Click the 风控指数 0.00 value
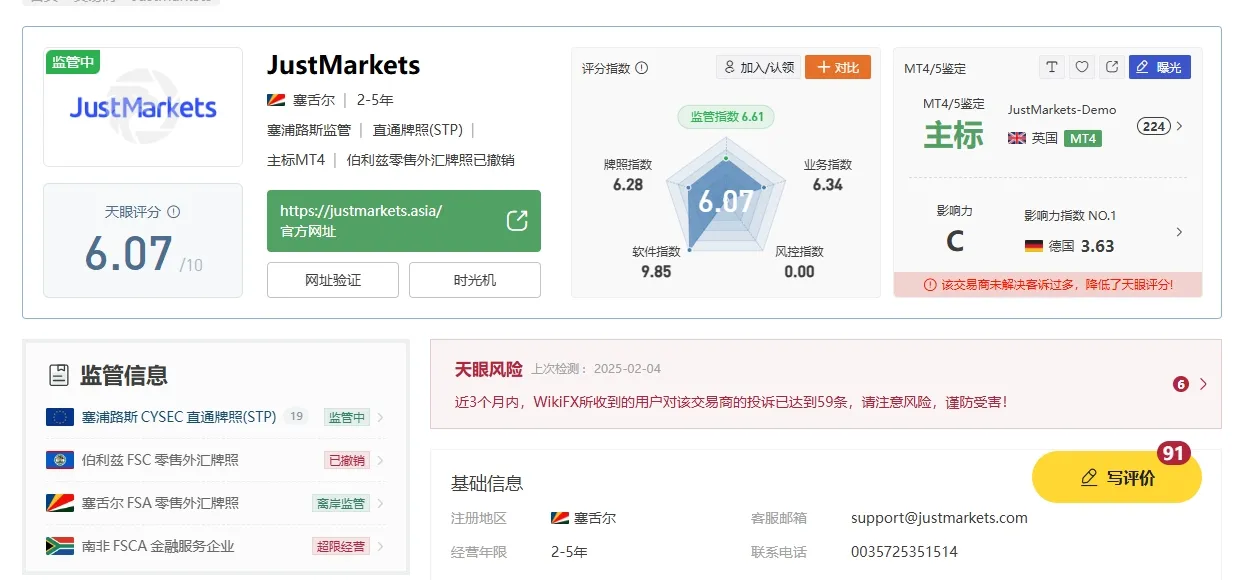This screenshot has height=580, width=1241. [799, 271]
